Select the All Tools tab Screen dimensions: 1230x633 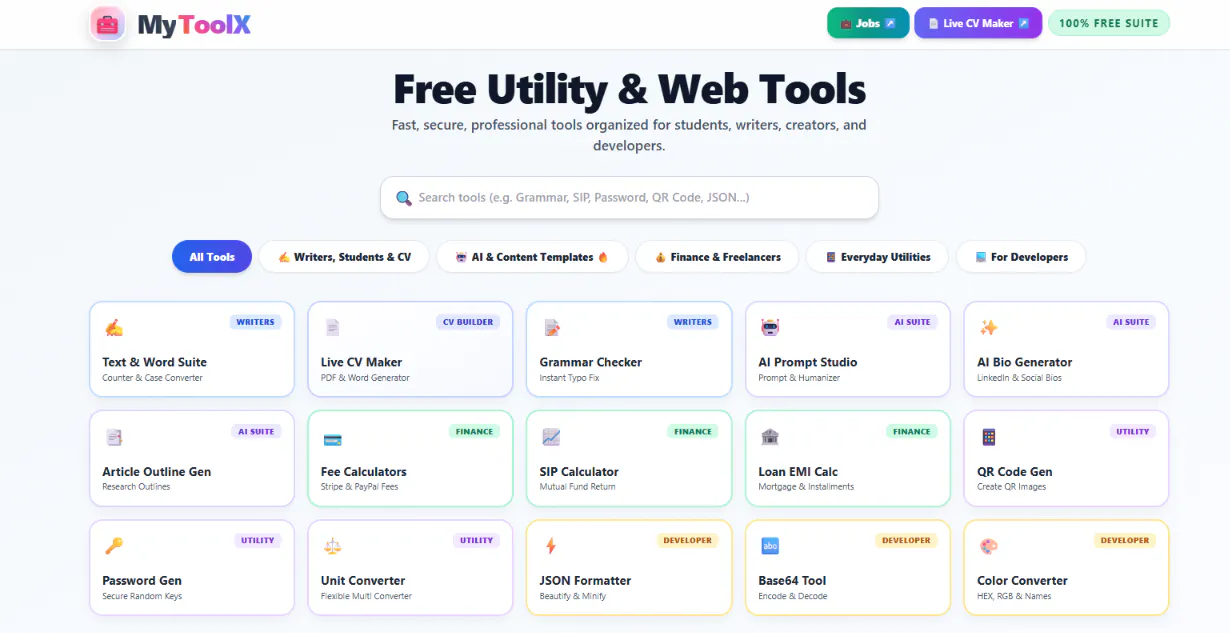click(212, 257)
